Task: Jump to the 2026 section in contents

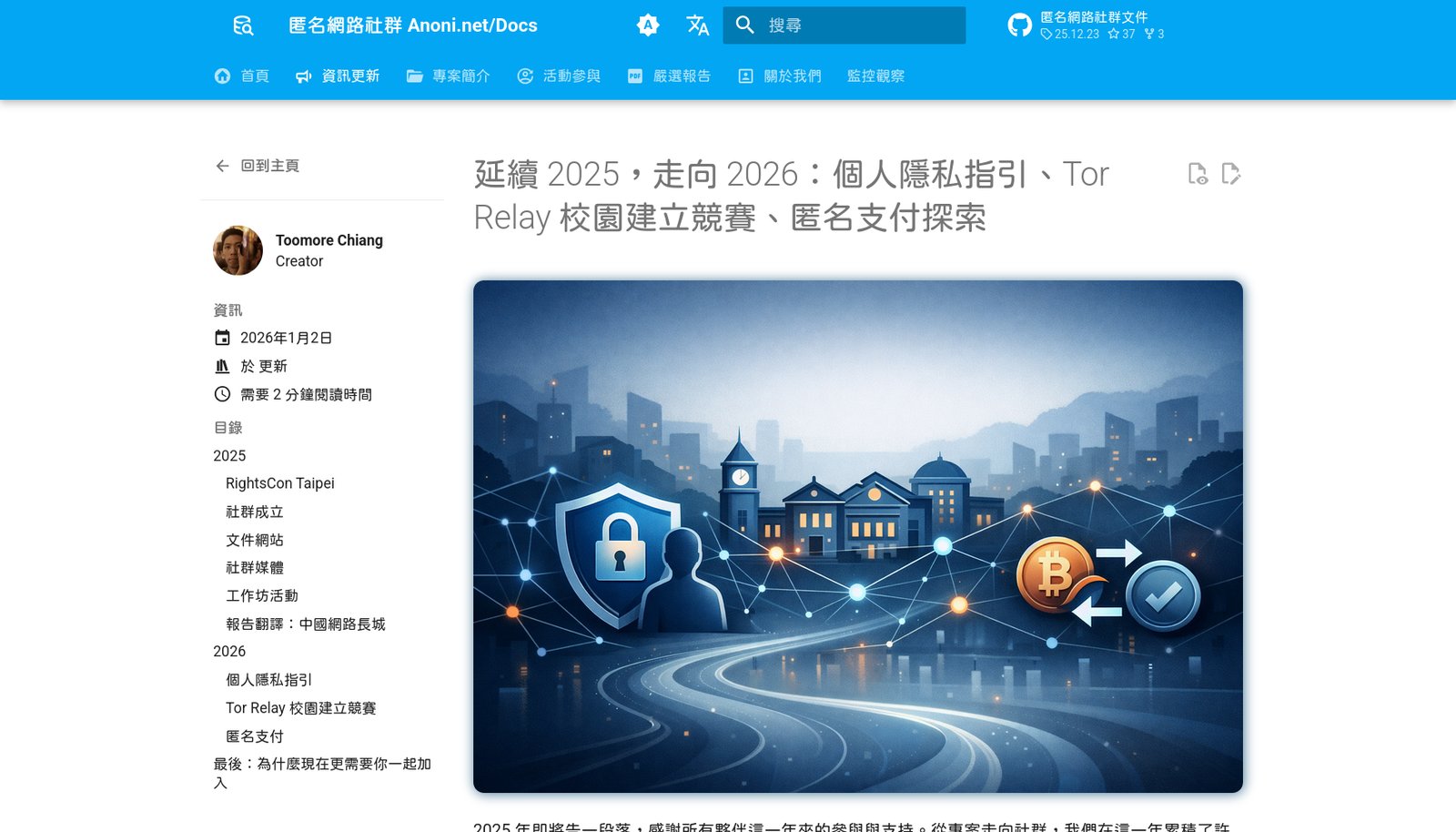Action: pos(229,652)
